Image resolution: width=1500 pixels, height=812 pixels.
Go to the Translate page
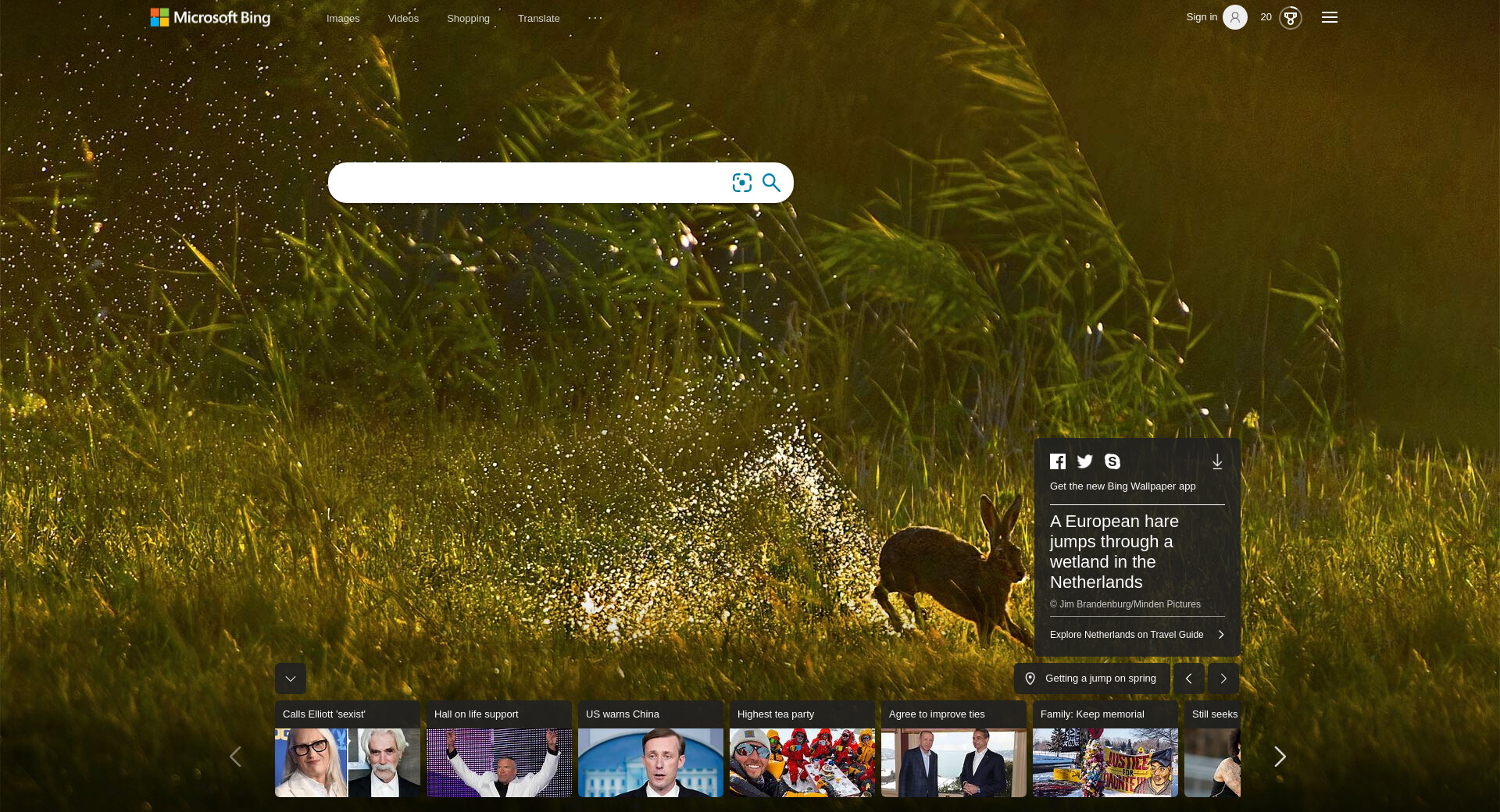(538, 19)
